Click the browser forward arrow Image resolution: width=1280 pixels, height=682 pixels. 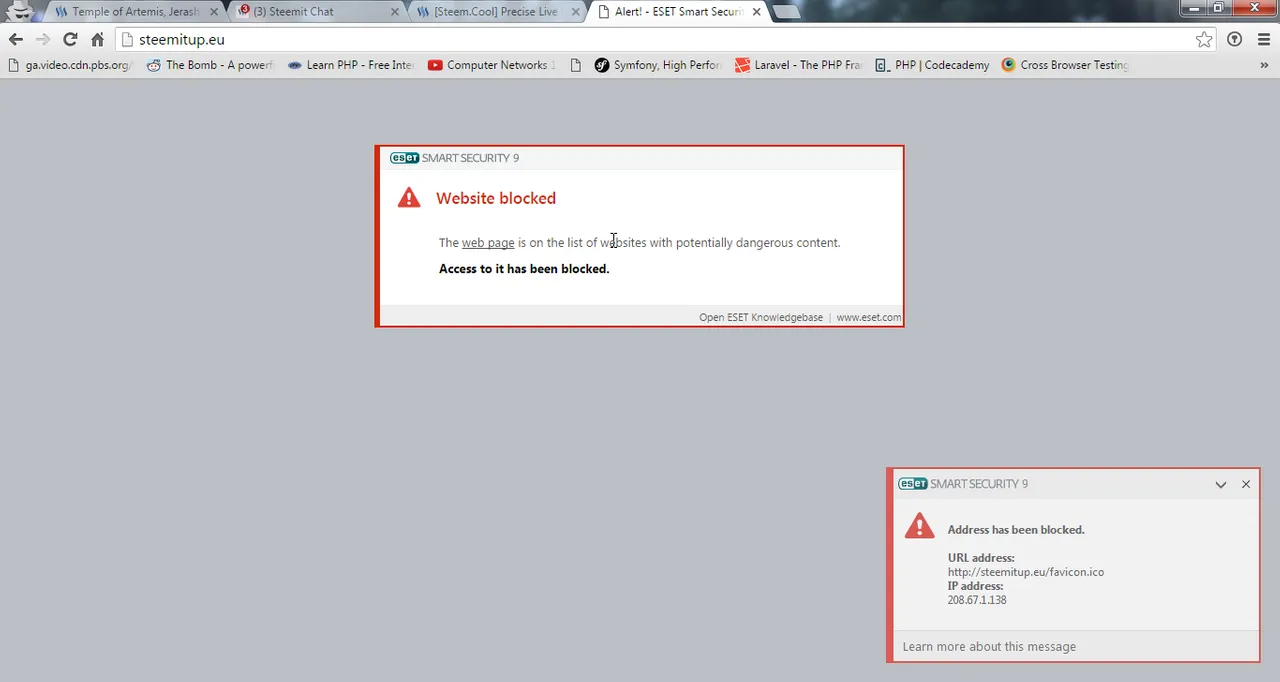[x=43, y=40]
